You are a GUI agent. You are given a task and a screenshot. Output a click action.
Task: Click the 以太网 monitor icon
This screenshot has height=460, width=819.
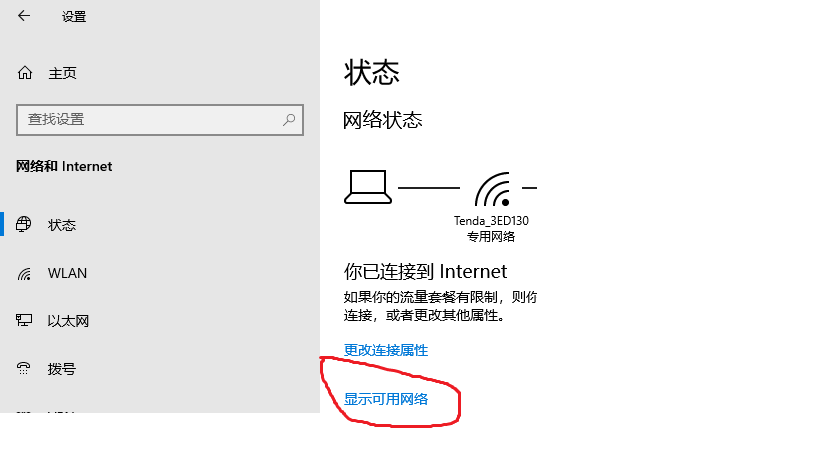point(24,320)
